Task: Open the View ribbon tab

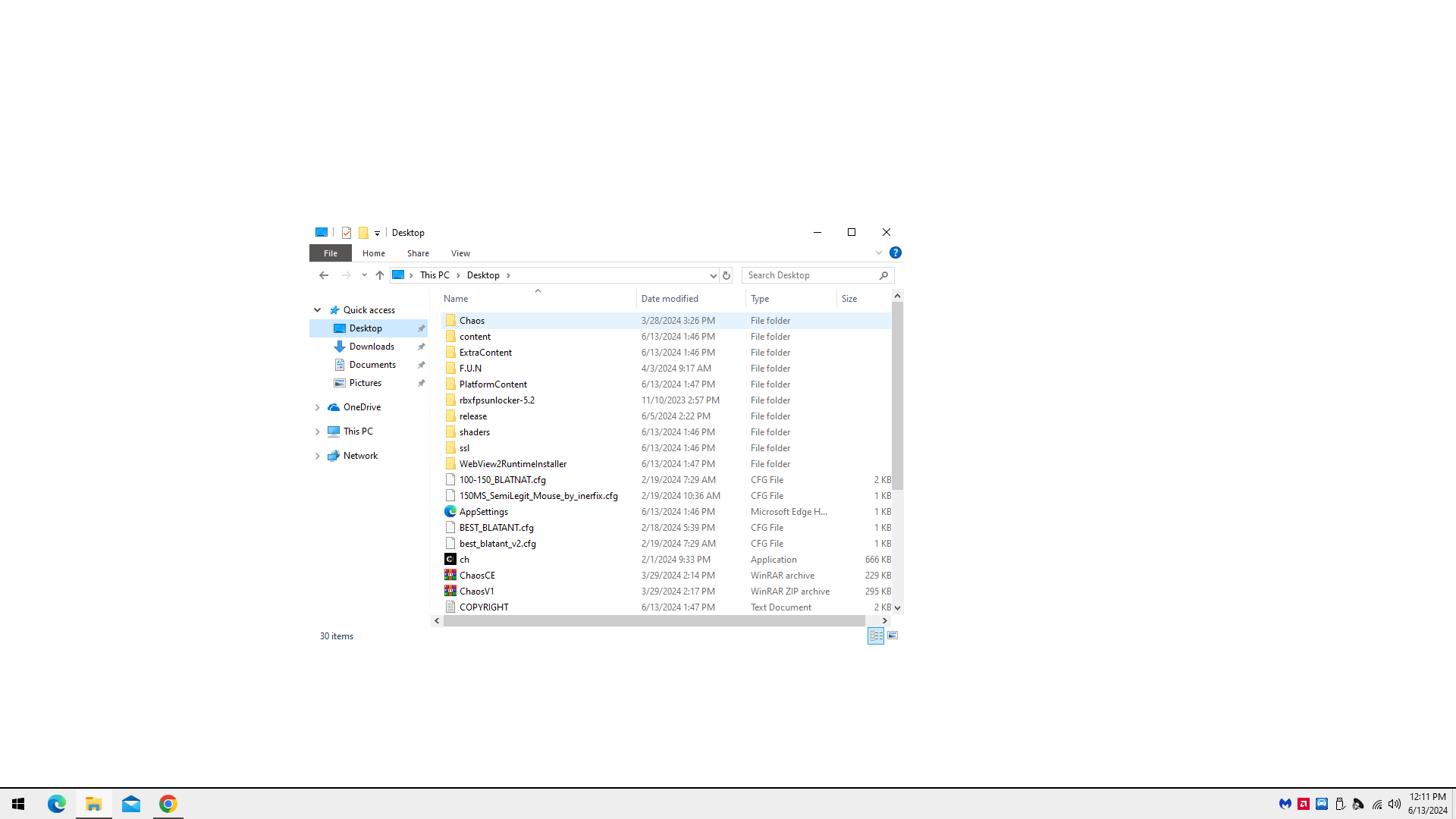Action: pyautogui.click(x=460, y=253)
